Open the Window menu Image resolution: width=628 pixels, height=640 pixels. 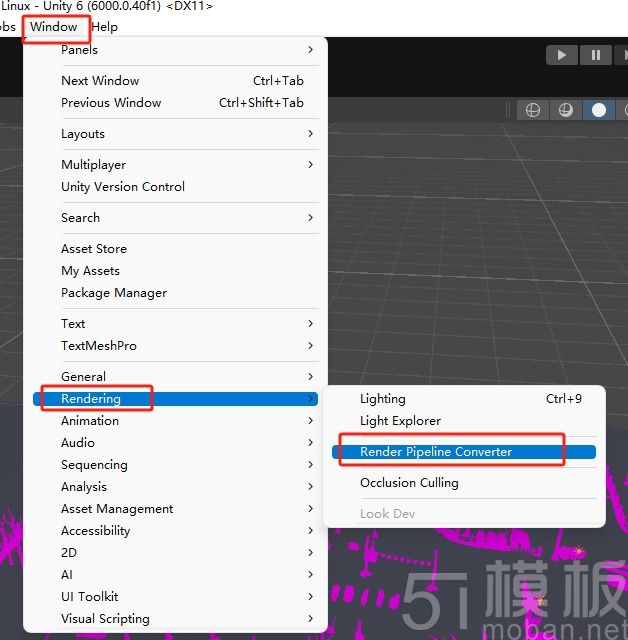[54, 27]
